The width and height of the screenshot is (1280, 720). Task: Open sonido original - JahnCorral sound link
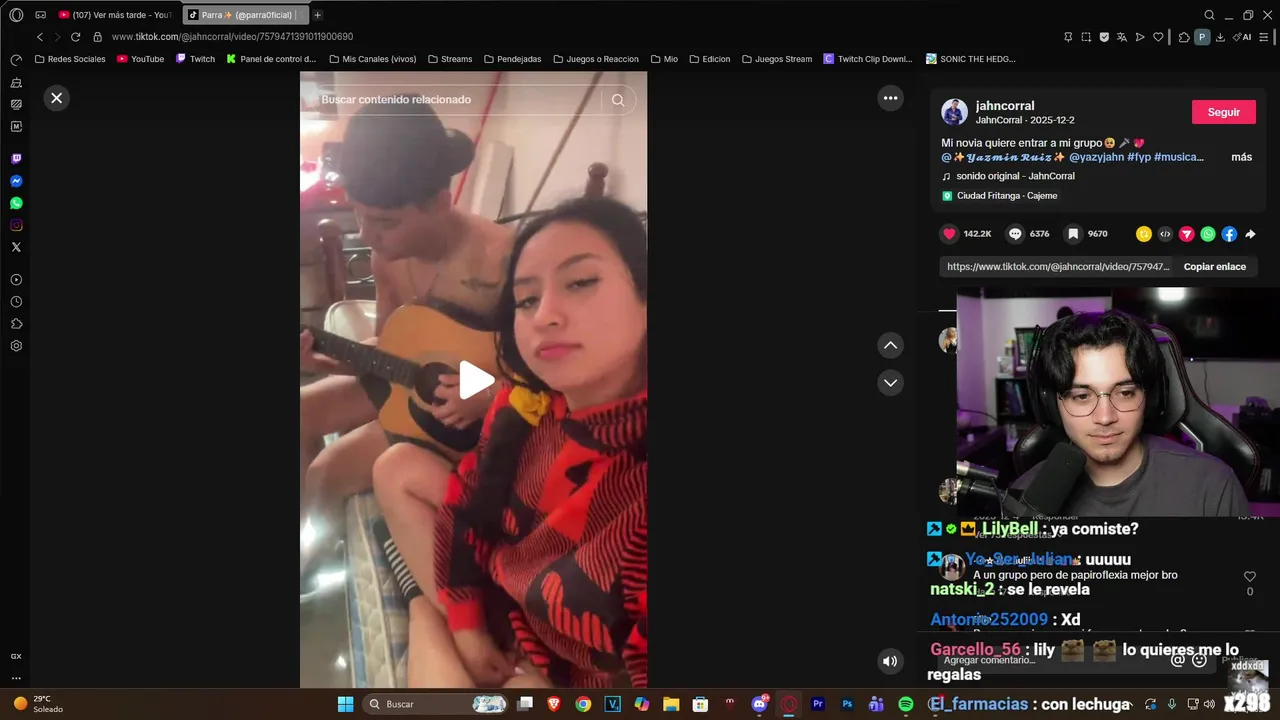point(1015,176)
